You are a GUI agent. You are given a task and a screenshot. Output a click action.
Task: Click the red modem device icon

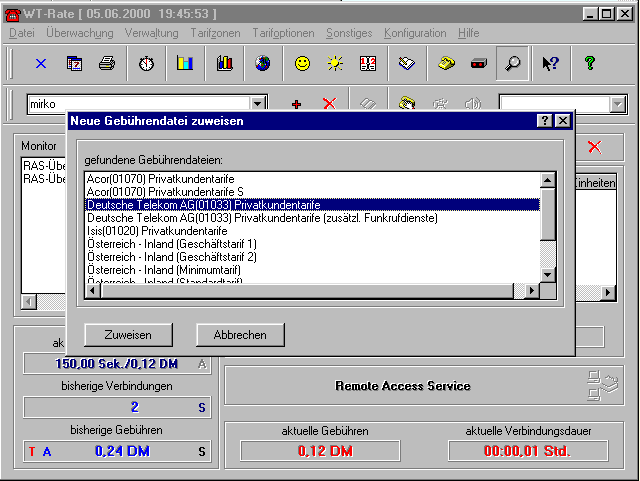[478, 64]
